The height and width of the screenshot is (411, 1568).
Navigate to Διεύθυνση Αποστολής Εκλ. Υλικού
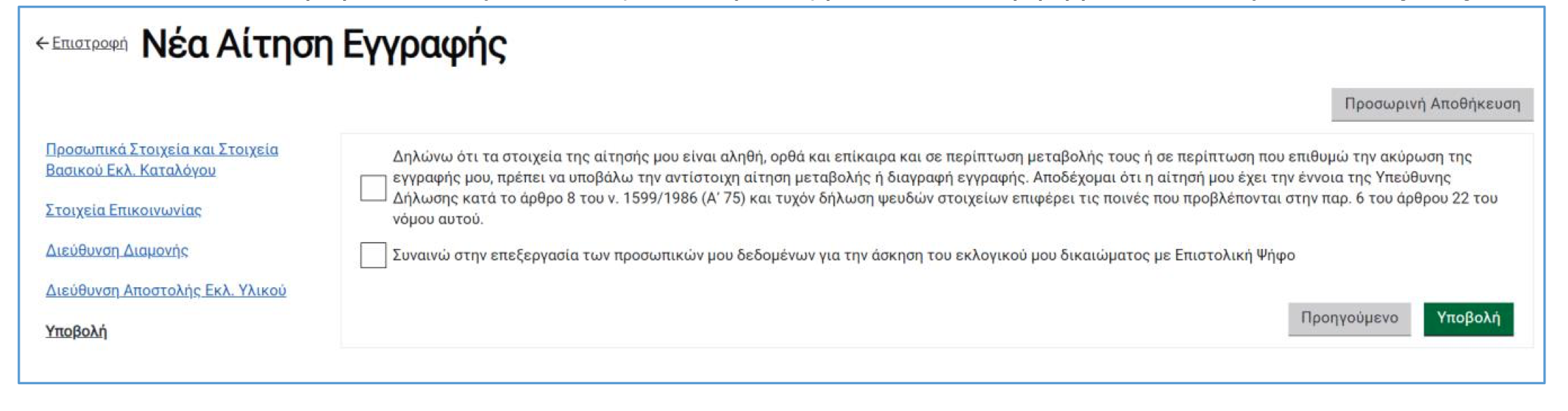tap(166, 290)
